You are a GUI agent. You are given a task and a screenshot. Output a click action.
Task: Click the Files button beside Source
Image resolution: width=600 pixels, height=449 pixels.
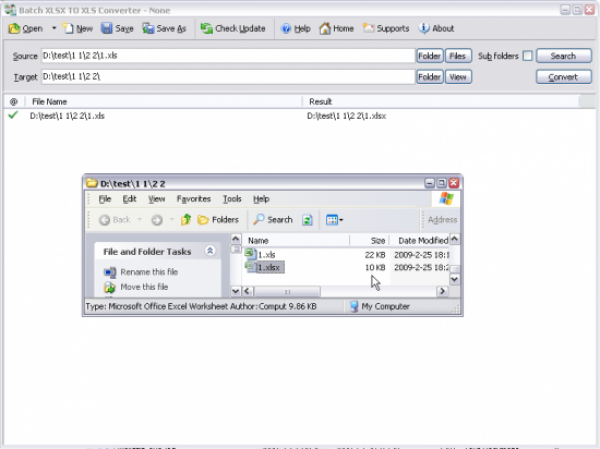click(458, 56)
